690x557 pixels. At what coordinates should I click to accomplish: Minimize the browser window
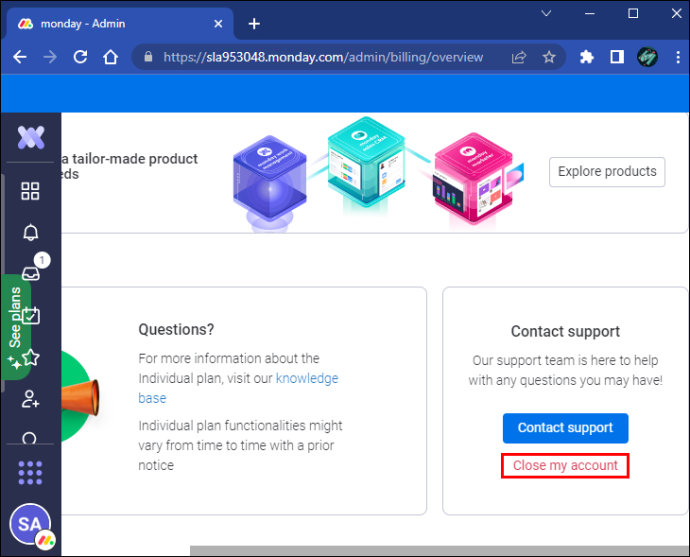pyautogui.click(x=590, y=14)
